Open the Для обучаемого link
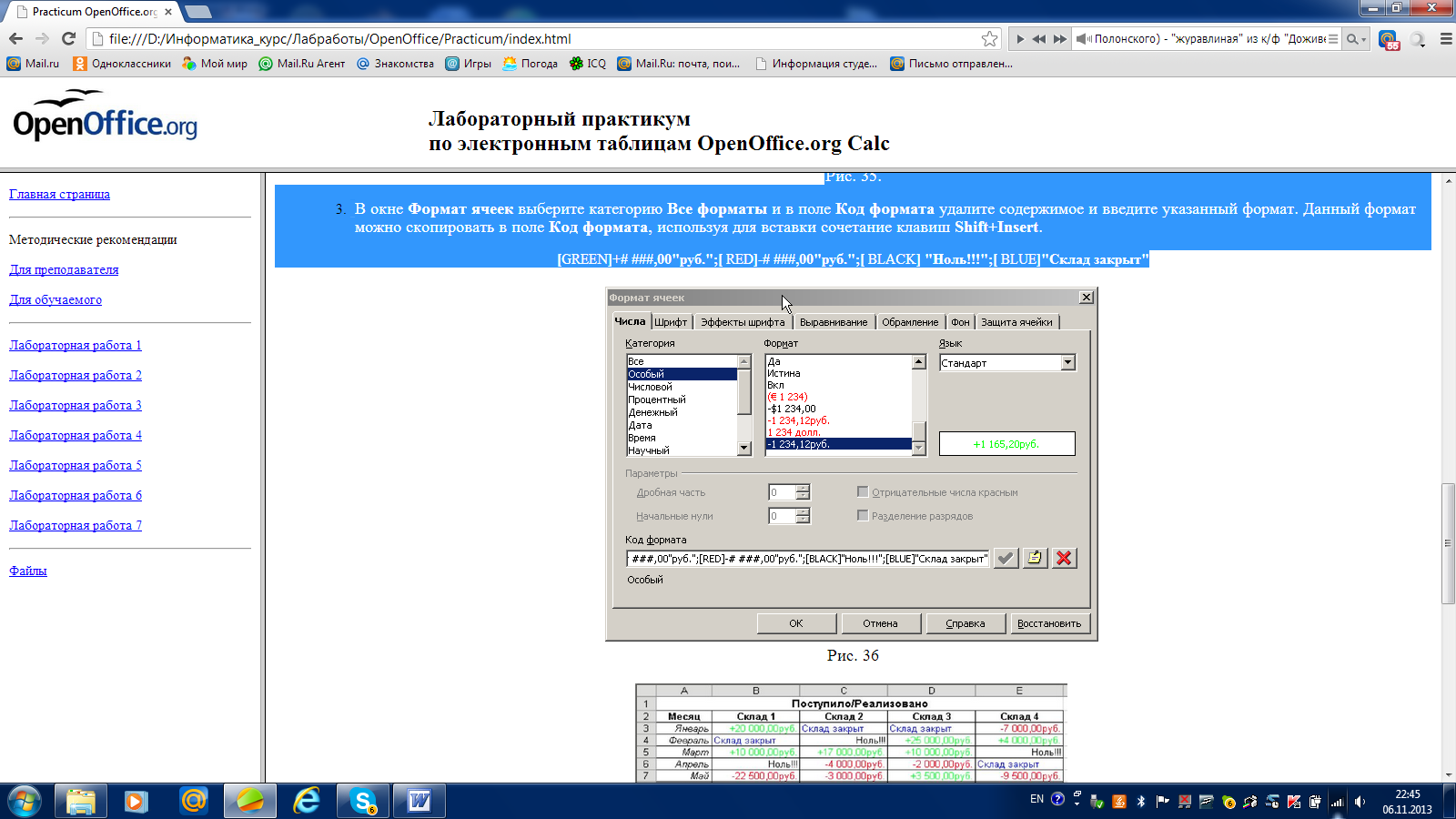 (56, 299)
